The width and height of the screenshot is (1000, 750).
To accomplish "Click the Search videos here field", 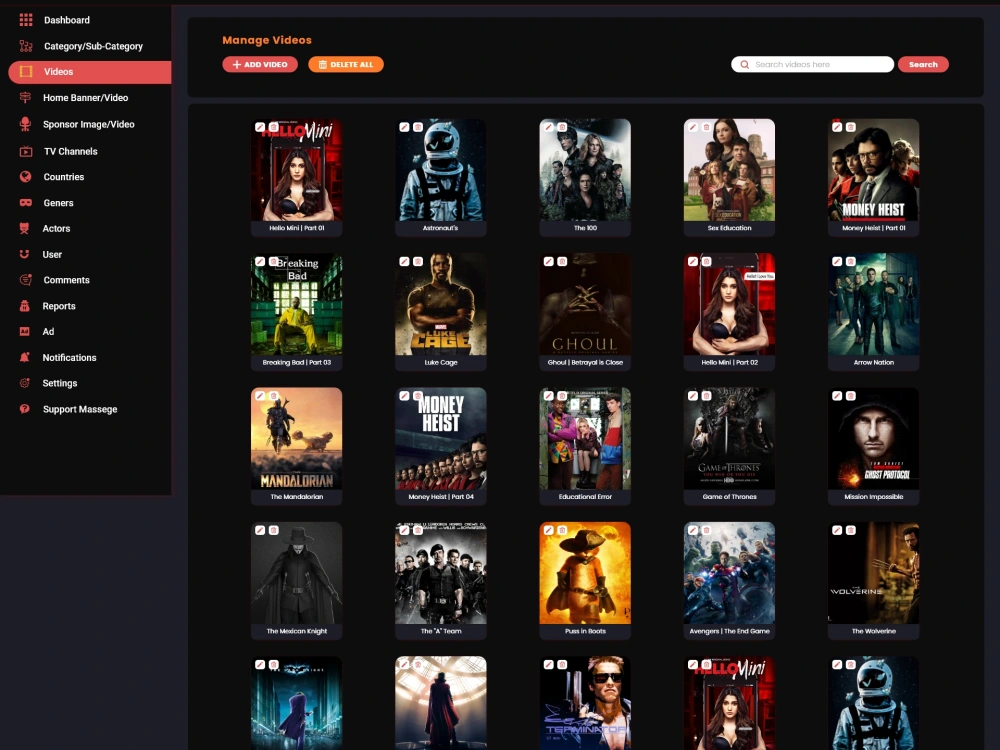I will (x=812, y=64).
